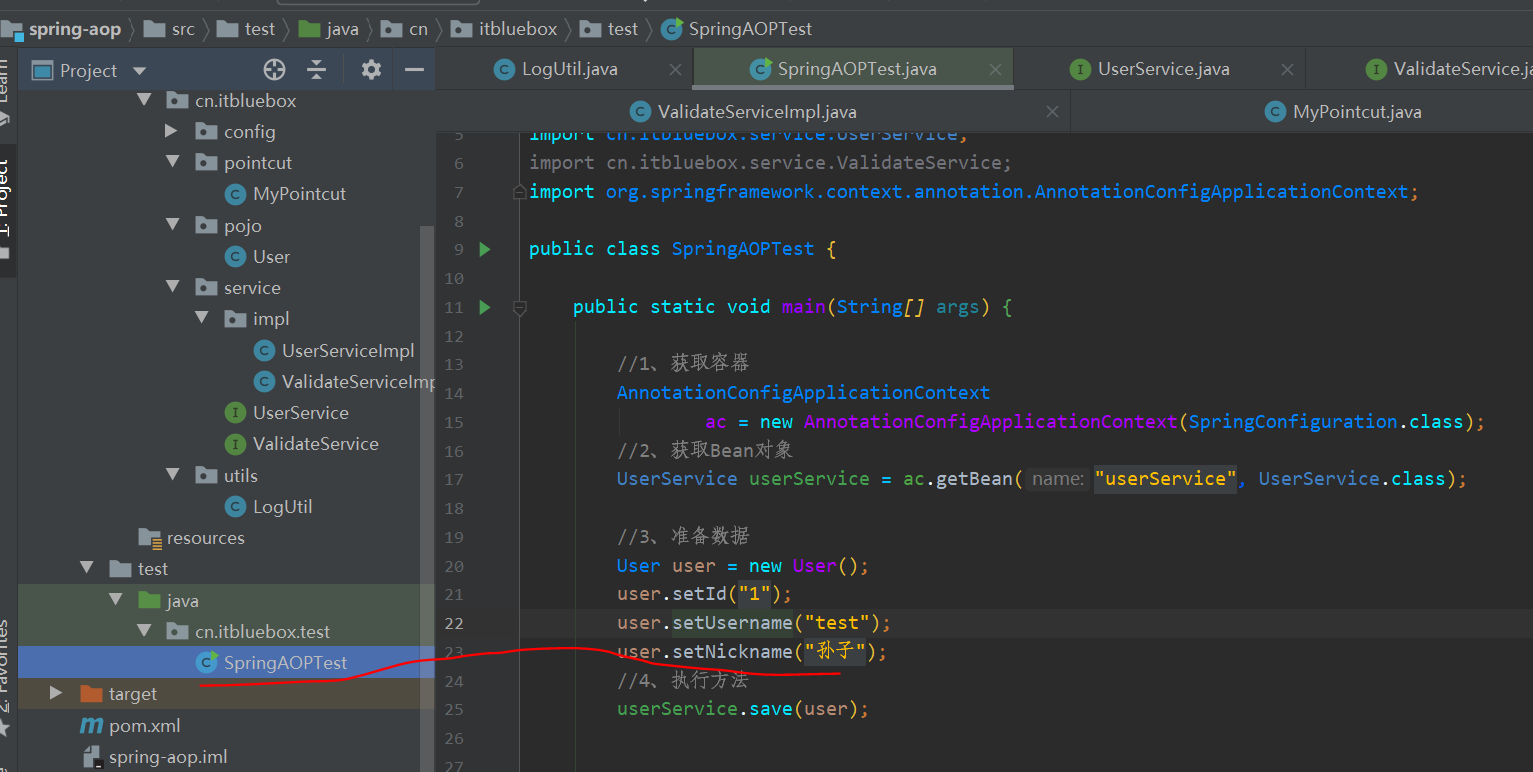Open User class in pojo

pyautogui.click(x=271, y=257)
